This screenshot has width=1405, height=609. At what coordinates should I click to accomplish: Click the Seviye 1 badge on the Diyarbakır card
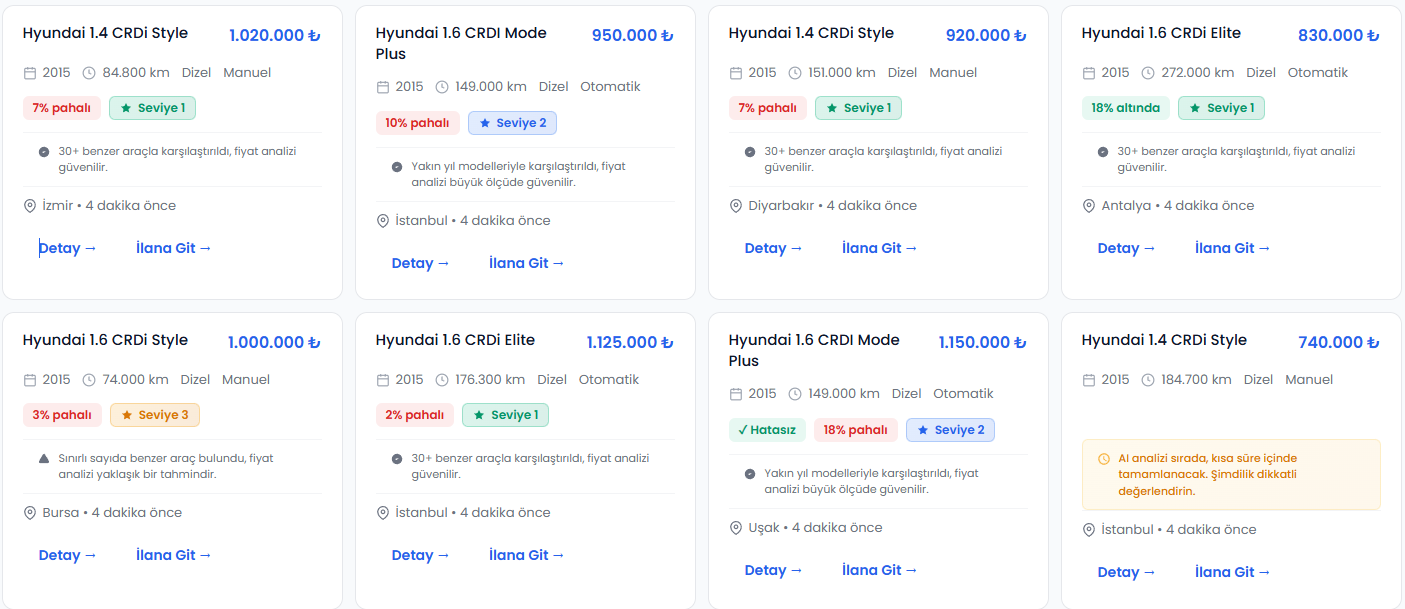pos(858,108)
